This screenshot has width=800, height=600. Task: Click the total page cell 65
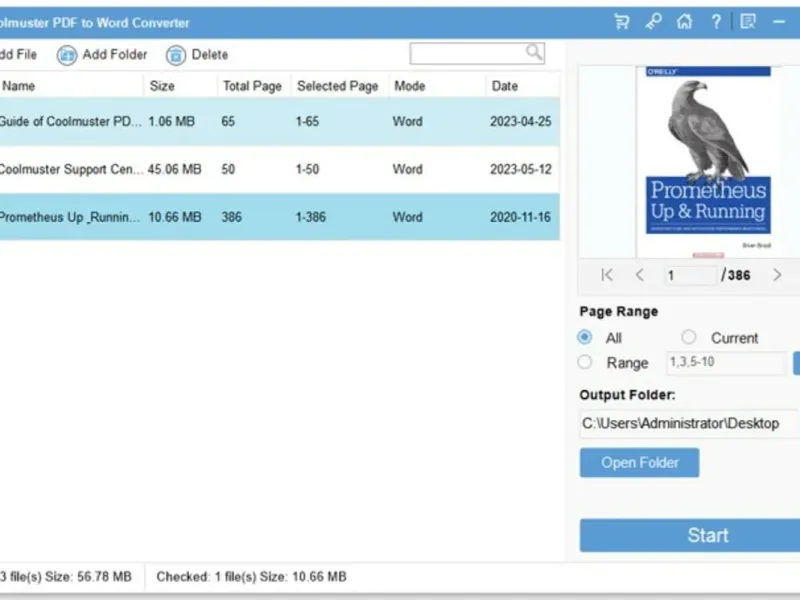pyautogui.click(x=228, y=121)
